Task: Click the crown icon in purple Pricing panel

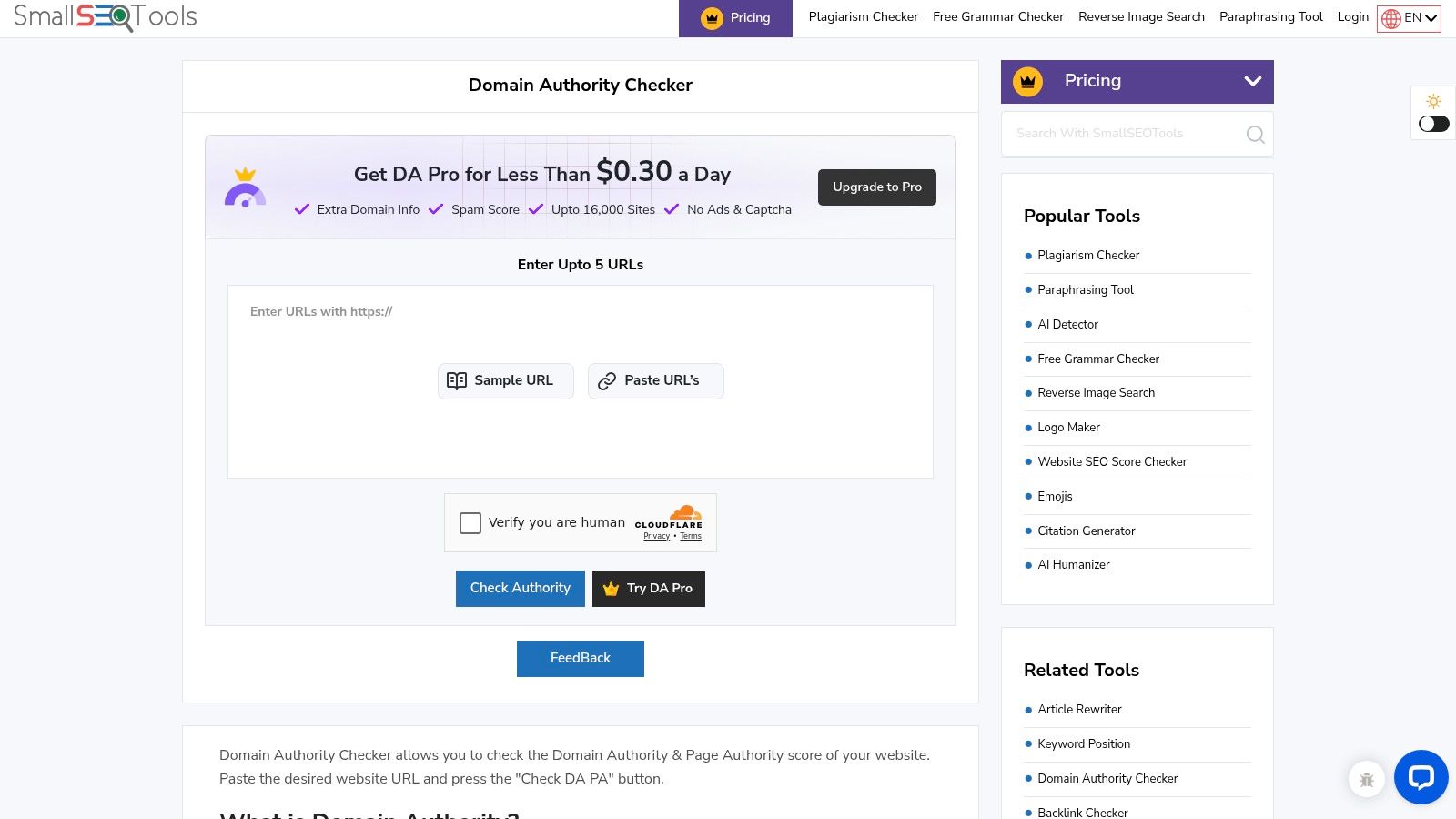Action: pyautogui.click(x=1028, y=81)
